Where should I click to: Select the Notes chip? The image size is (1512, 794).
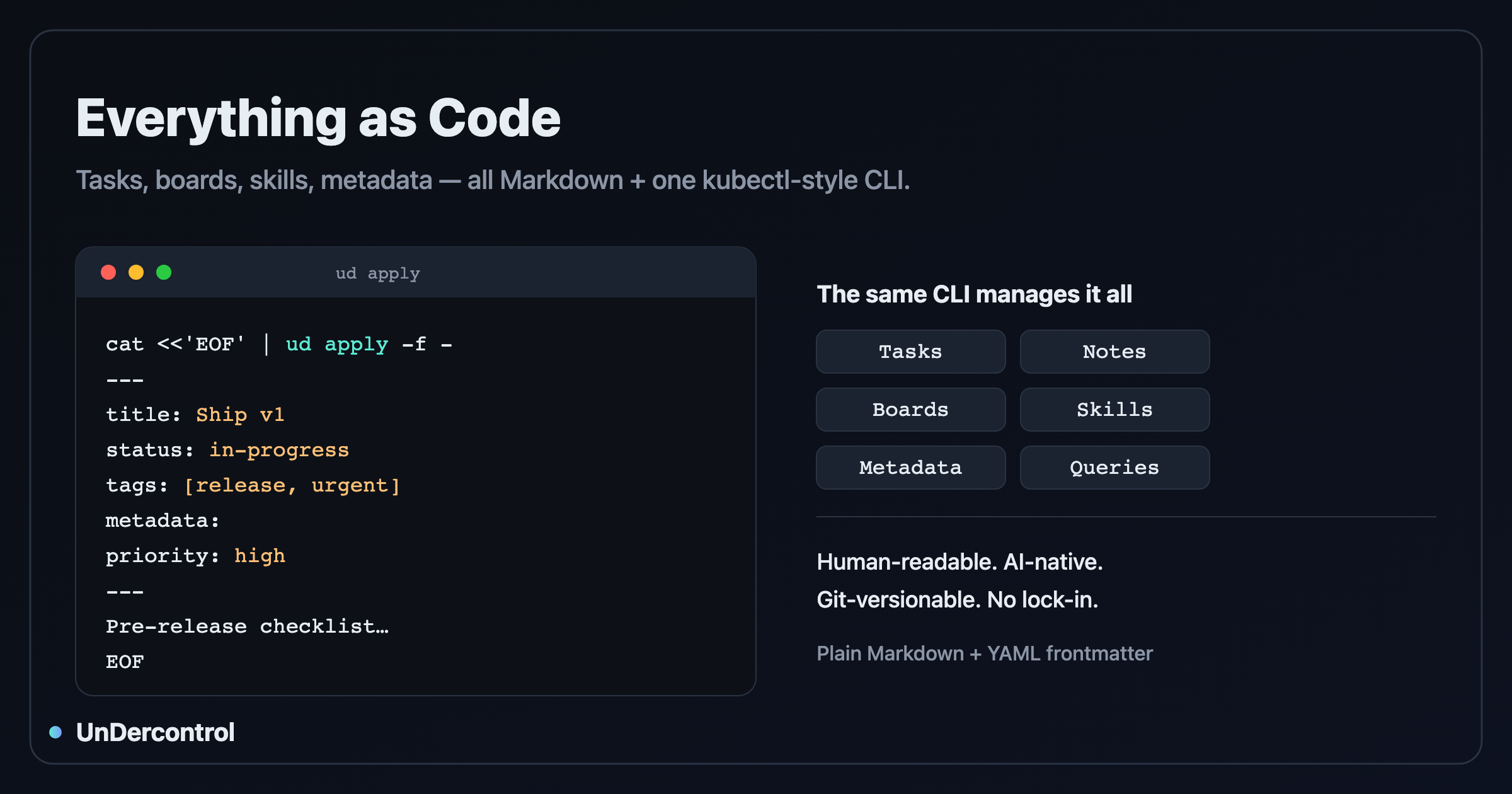(x=1114, y=352)
